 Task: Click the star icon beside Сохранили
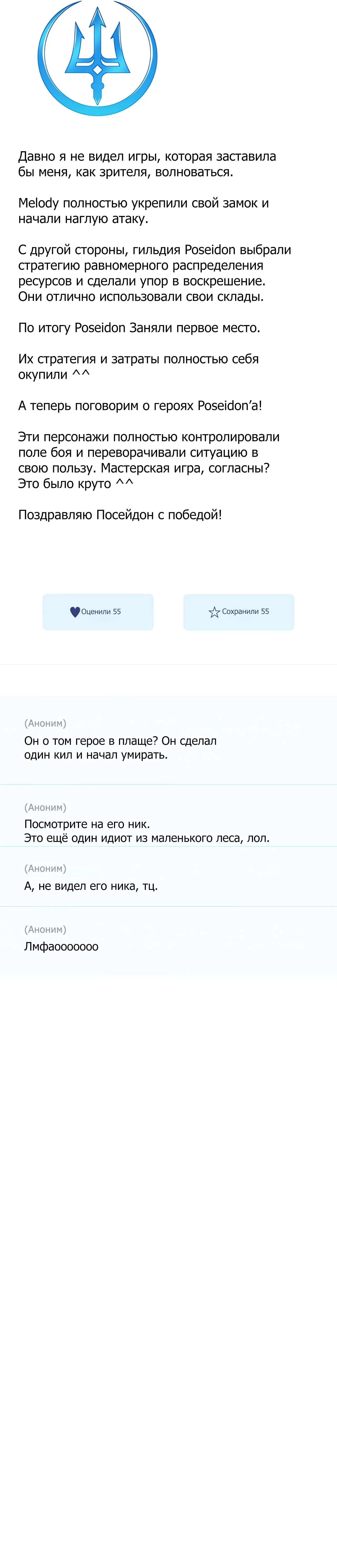(x=214, y=612)
